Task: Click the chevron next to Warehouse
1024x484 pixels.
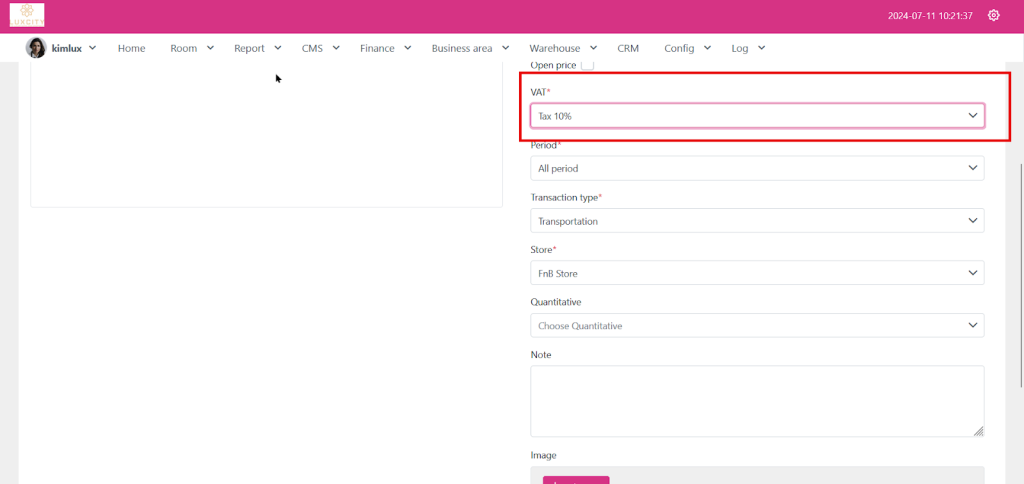Action: (594, 47)
